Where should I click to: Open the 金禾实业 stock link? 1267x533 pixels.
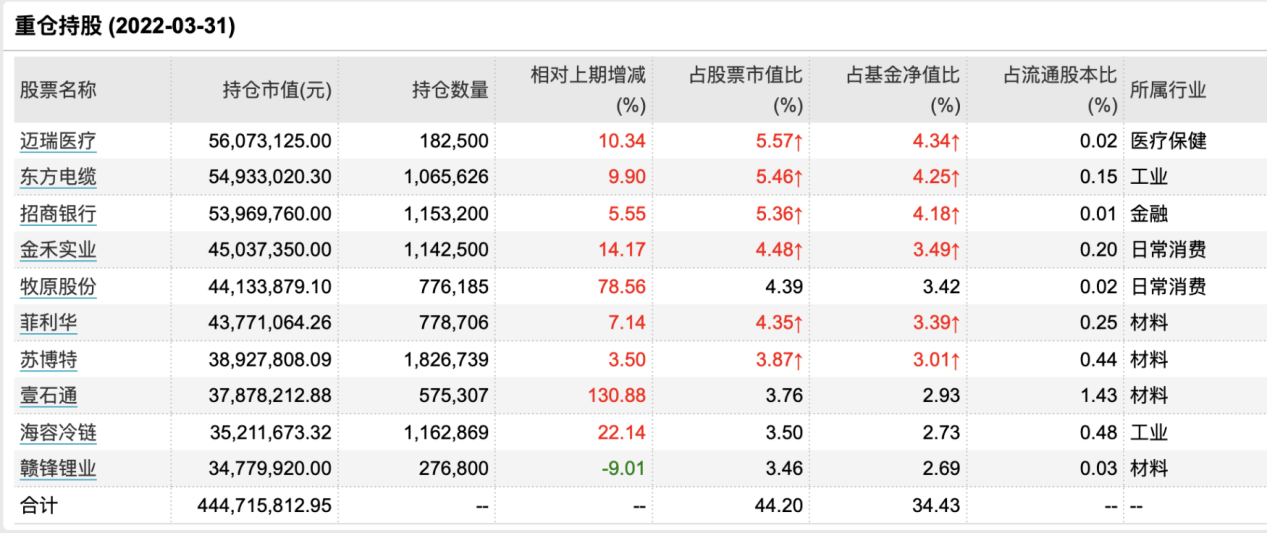click(58, 250)
